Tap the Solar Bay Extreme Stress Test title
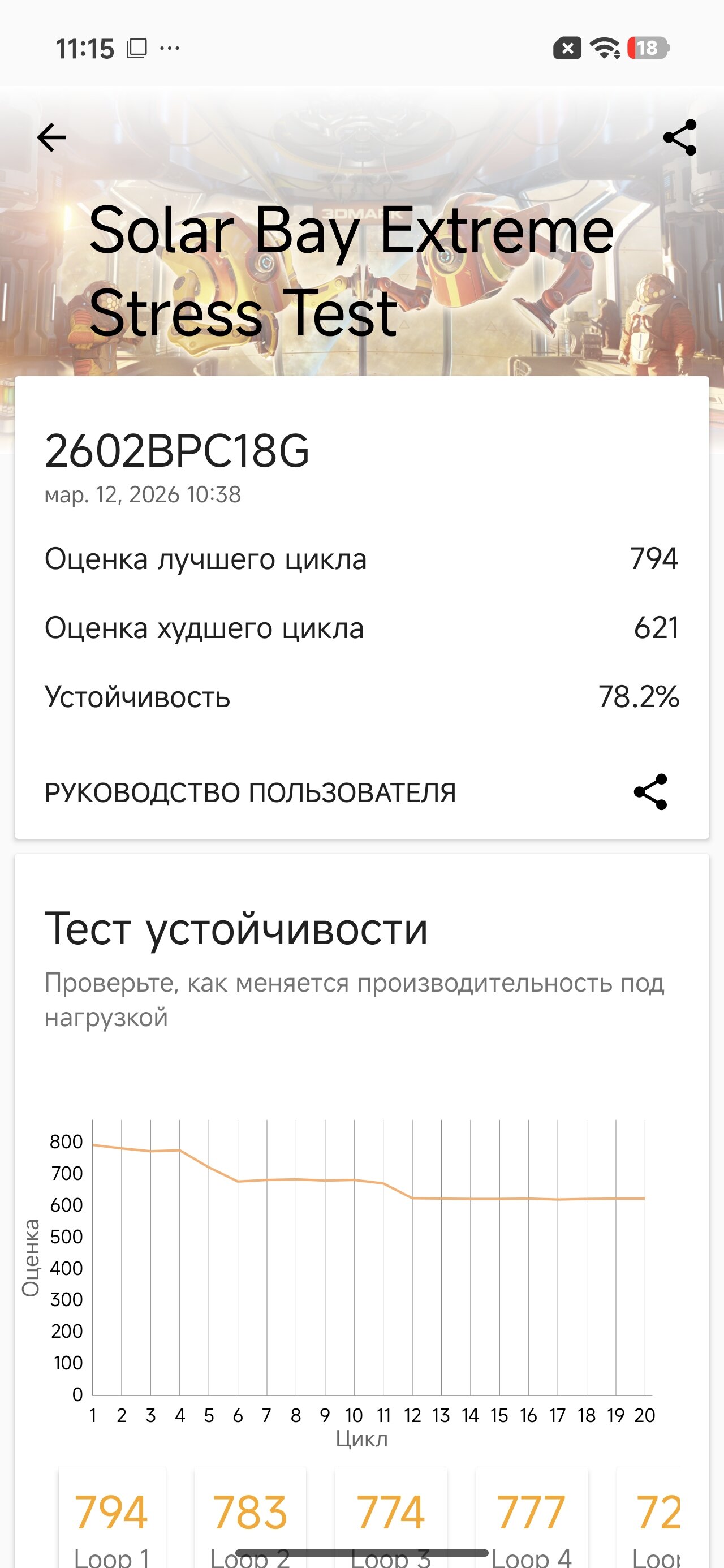The image size is (724, 1568). [351, 272]
